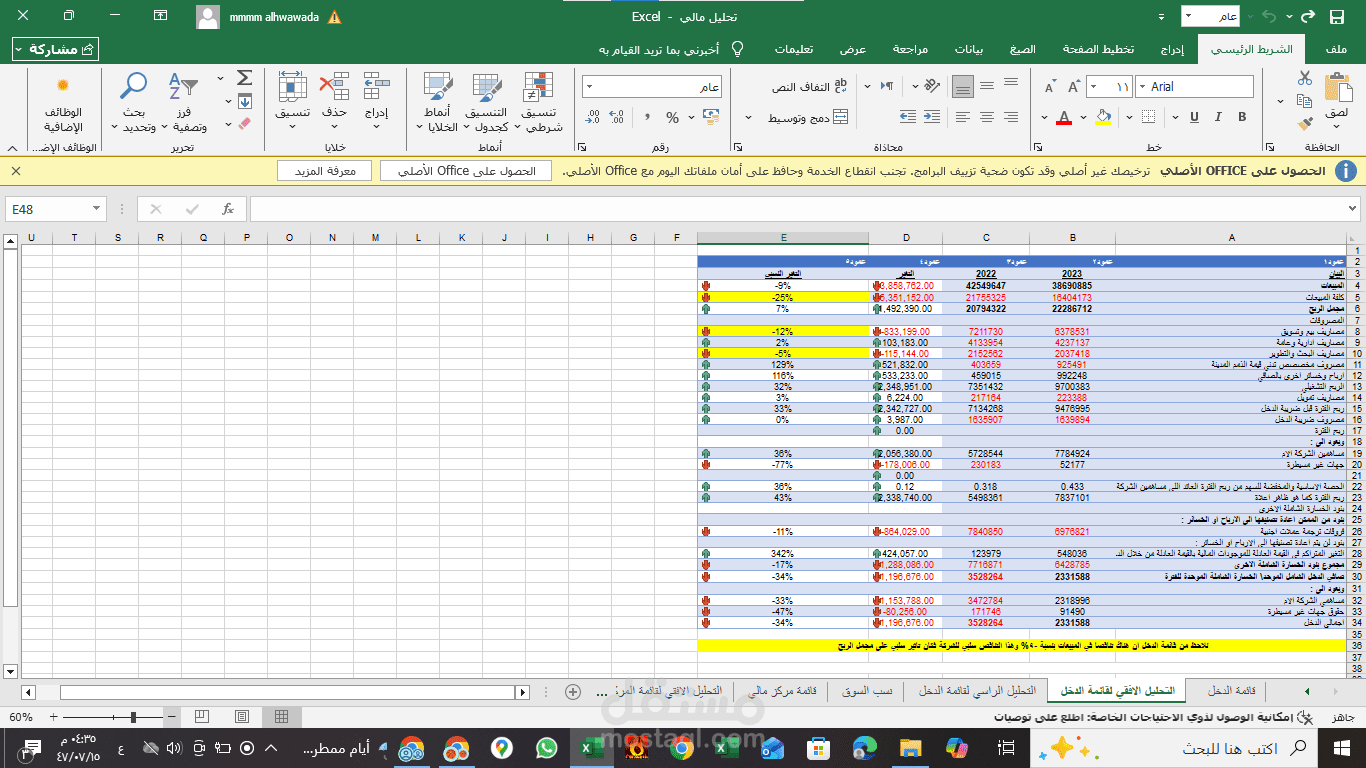Dismiss the yellow Office notification bar

(16, 171)
